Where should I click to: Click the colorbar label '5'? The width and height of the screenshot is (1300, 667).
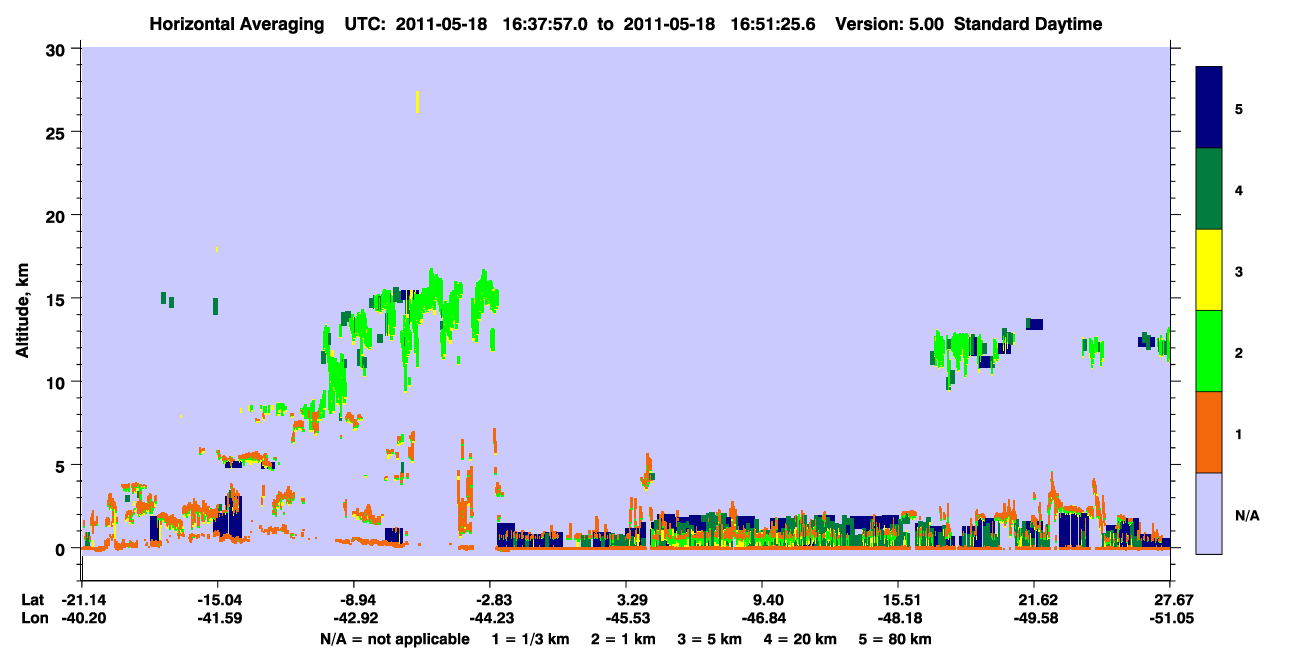coord(1238,109)
